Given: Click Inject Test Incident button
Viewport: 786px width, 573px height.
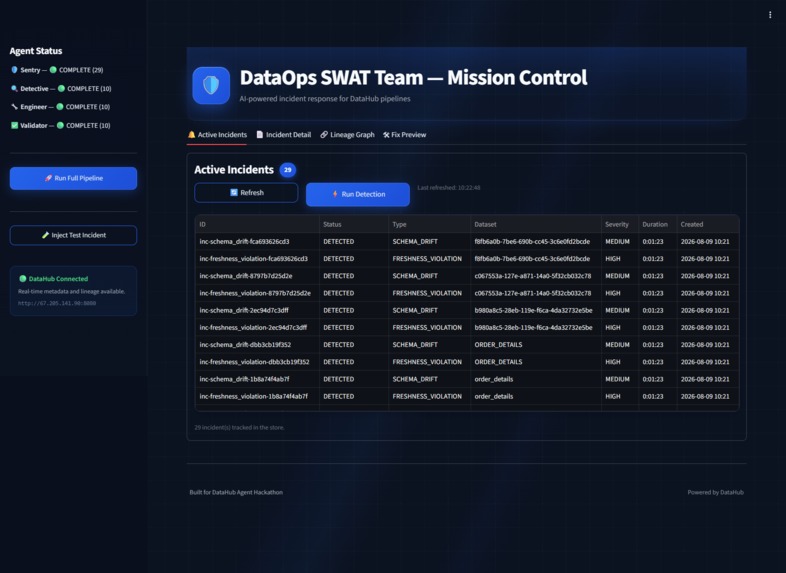Looking at the screenshot, I should coord(73,235).
